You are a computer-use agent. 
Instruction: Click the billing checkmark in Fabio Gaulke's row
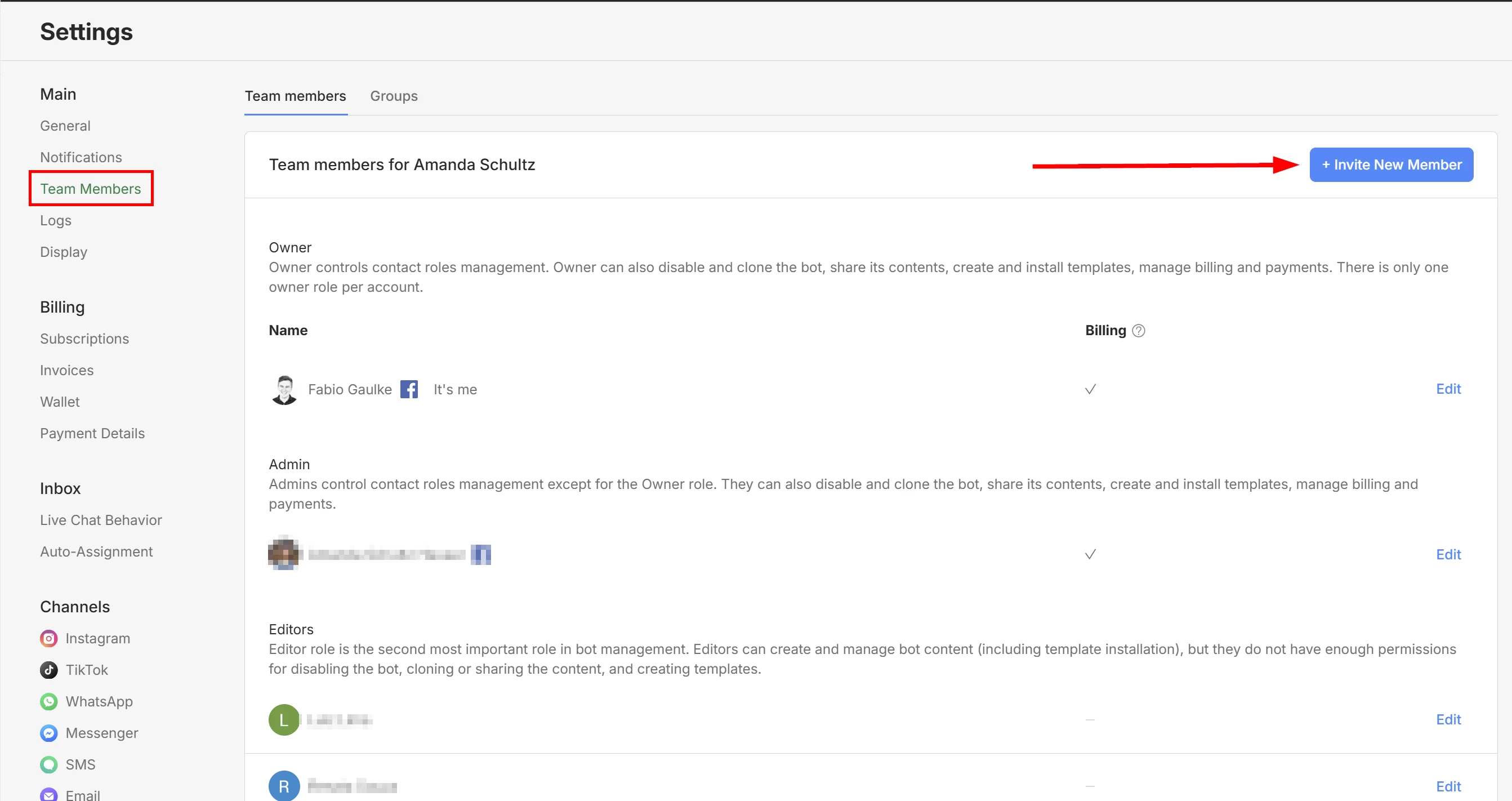(x=1090, y=389)
